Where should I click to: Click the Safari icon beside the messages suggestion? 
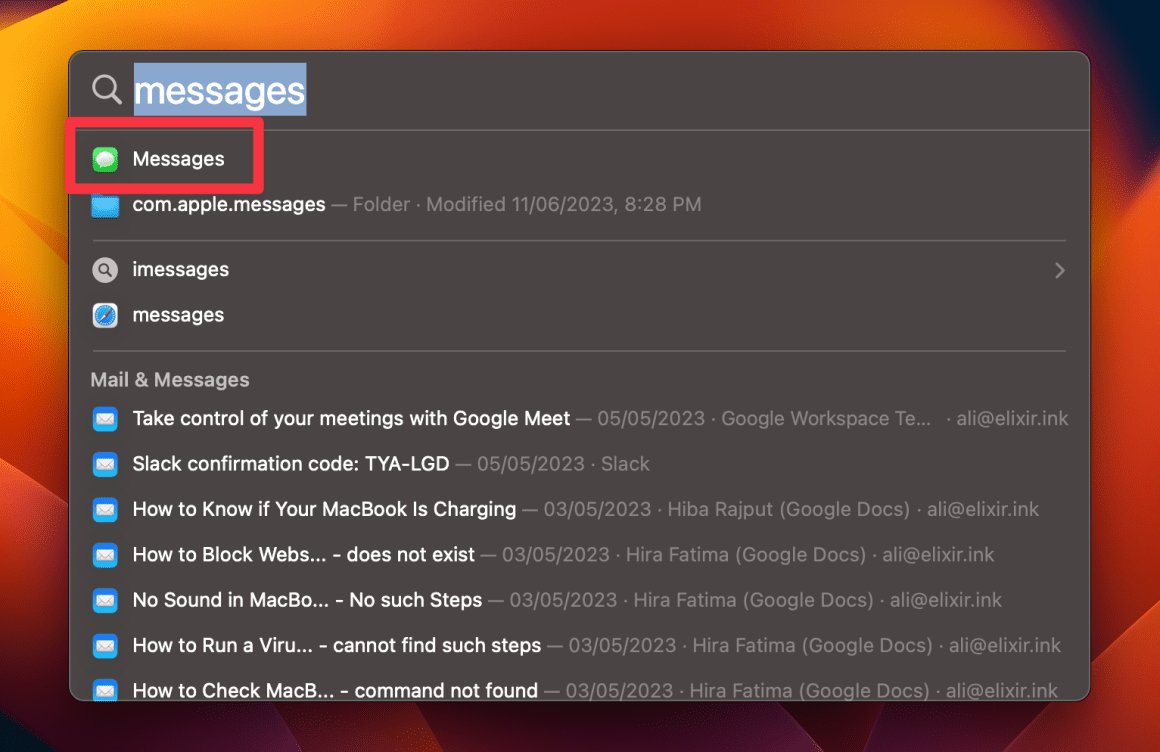104,314
